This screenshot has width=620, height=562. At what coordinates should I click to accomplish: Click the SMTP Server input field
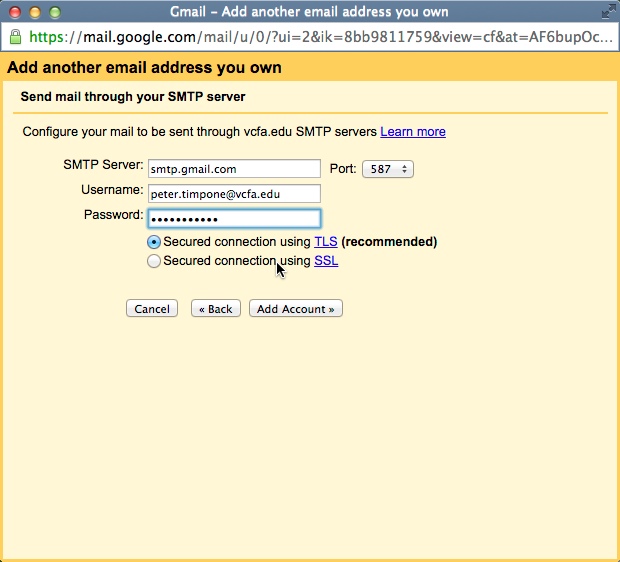point(234,169)
